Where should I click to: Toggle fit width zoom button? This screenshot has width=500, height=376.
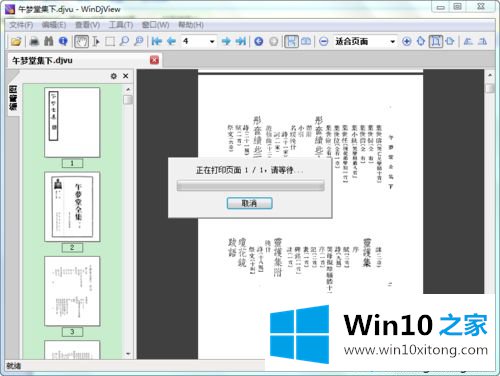pos(450,41)
